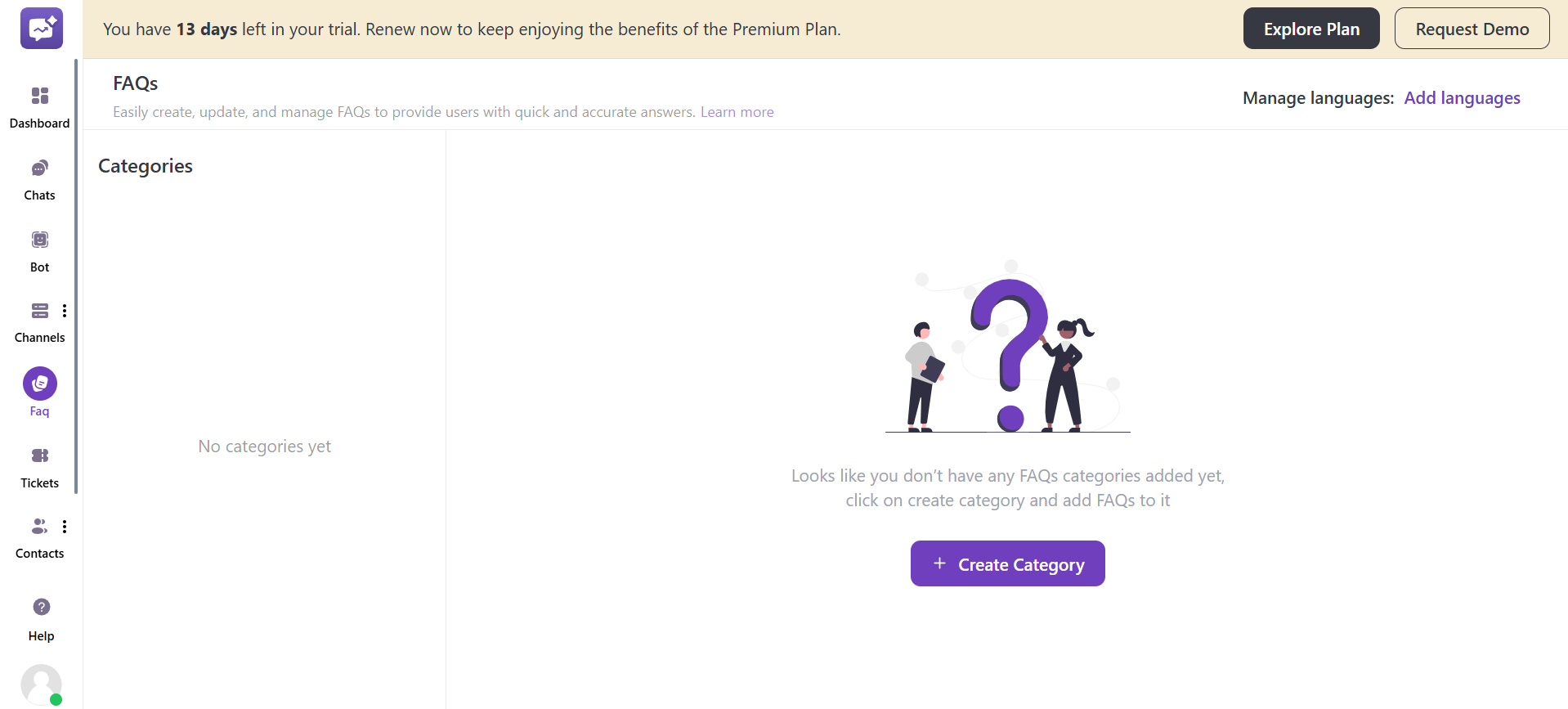Open the Dashboard using its sidebar icon
The width and height of the screenshot is (1568, 709).
pyautogui.click(x=39, y=96)
